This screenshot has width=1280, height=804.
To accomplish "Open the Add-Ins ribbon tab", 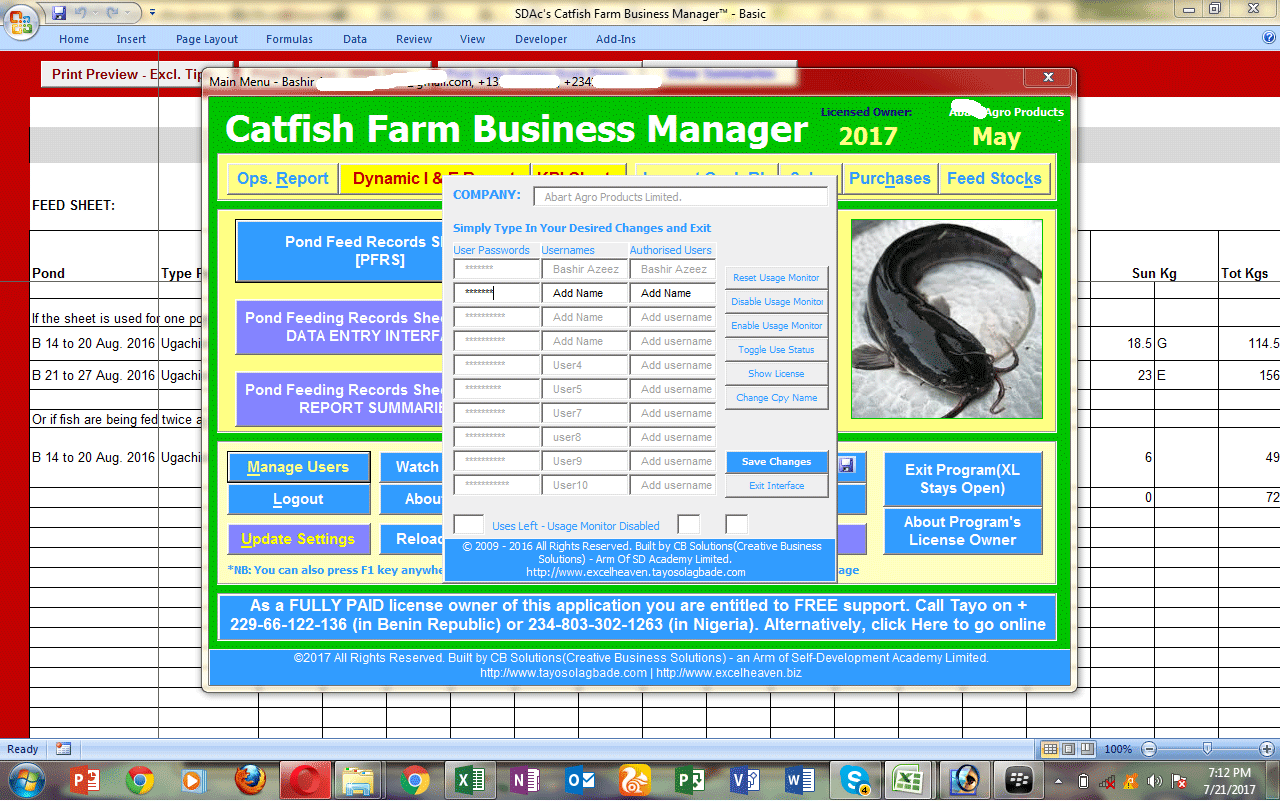I will [616, 39].
